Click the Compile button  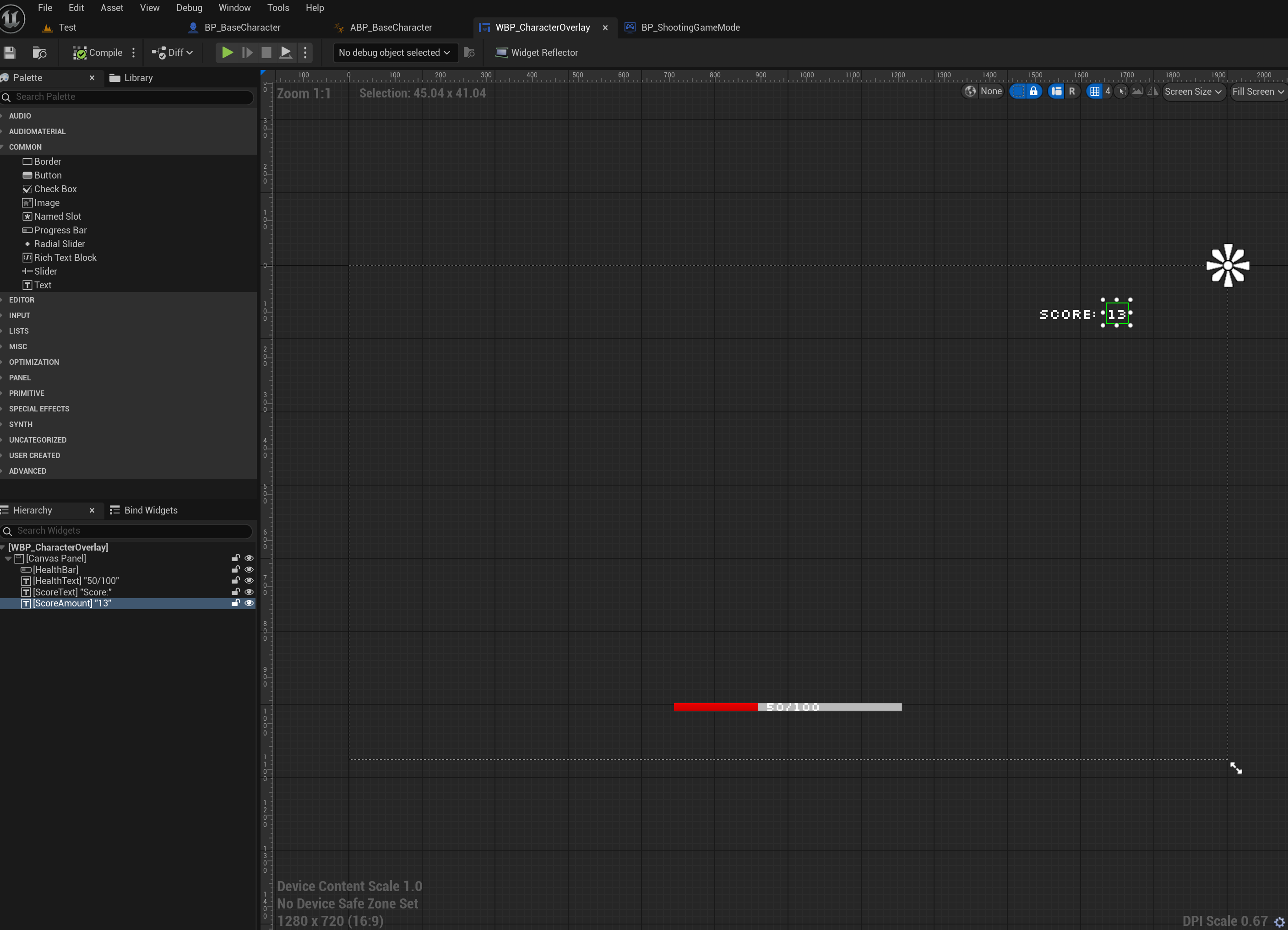(98, 52)
